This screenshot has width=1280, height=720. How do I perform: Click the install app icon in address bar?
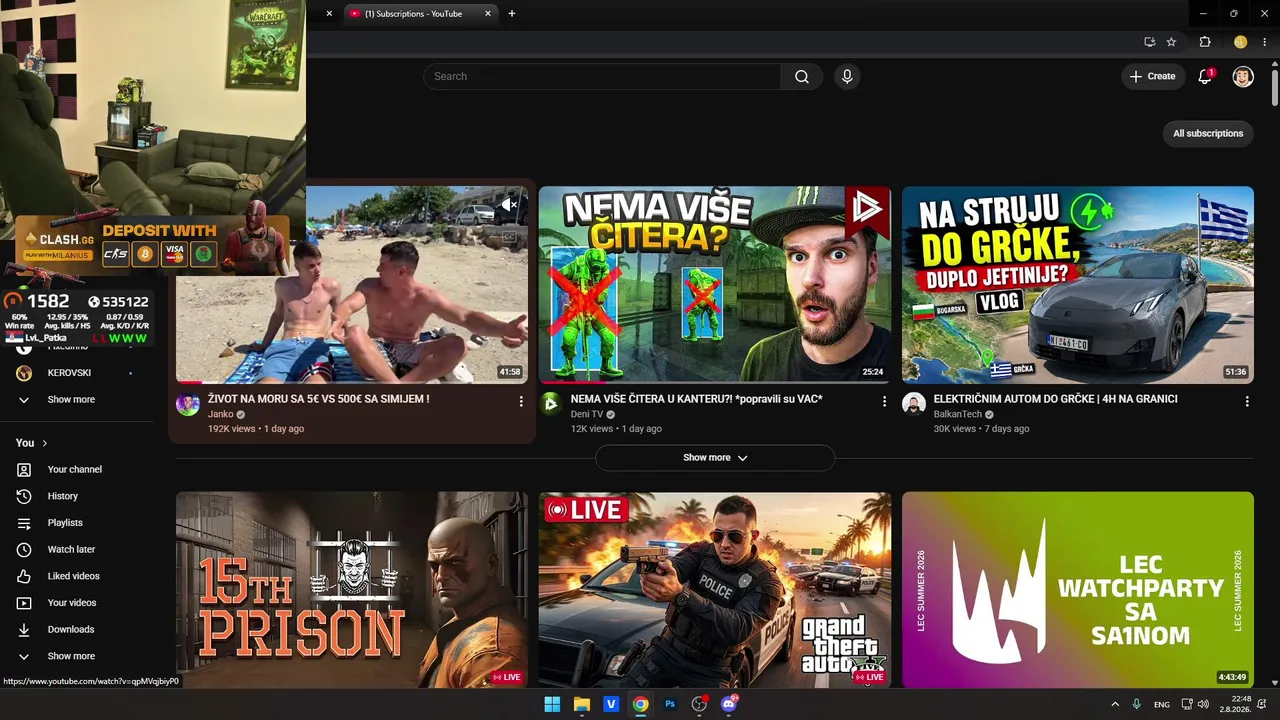point(1149,42)
